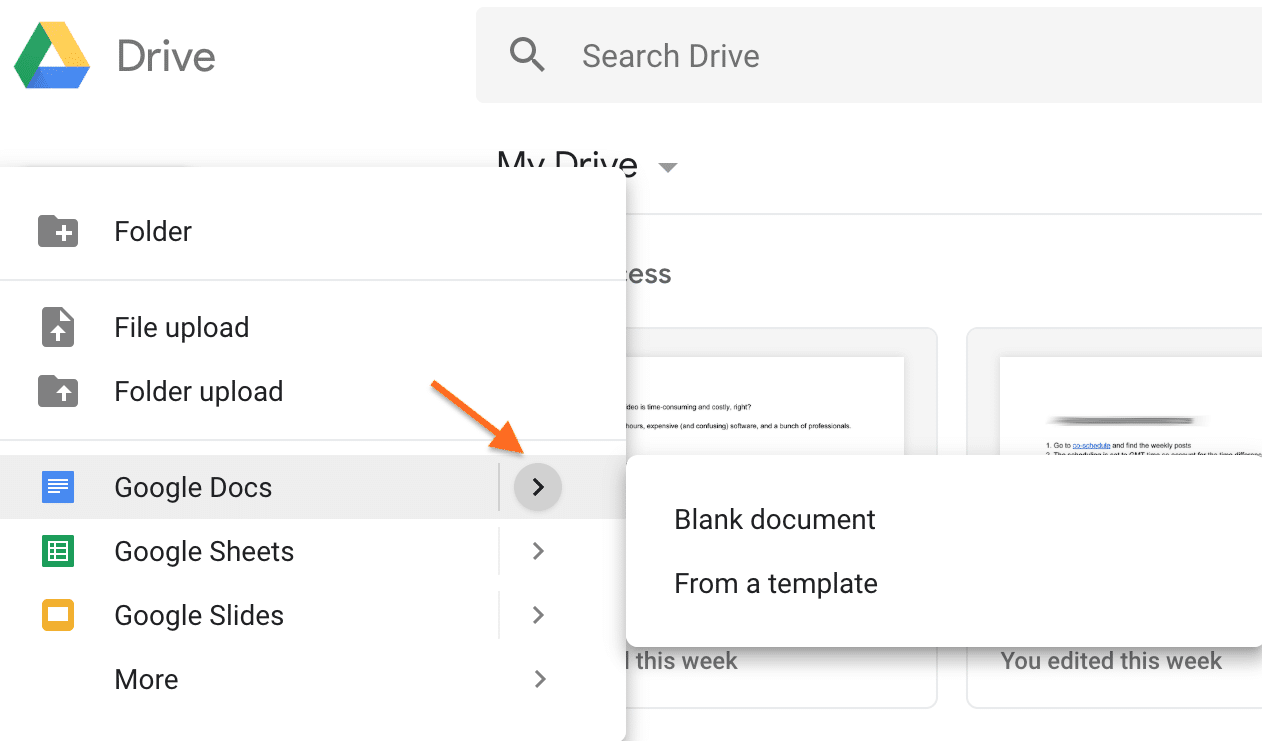Select the new Folder icon
The width and height of the screenshot is (1262, 741).
tap(58, 231)
